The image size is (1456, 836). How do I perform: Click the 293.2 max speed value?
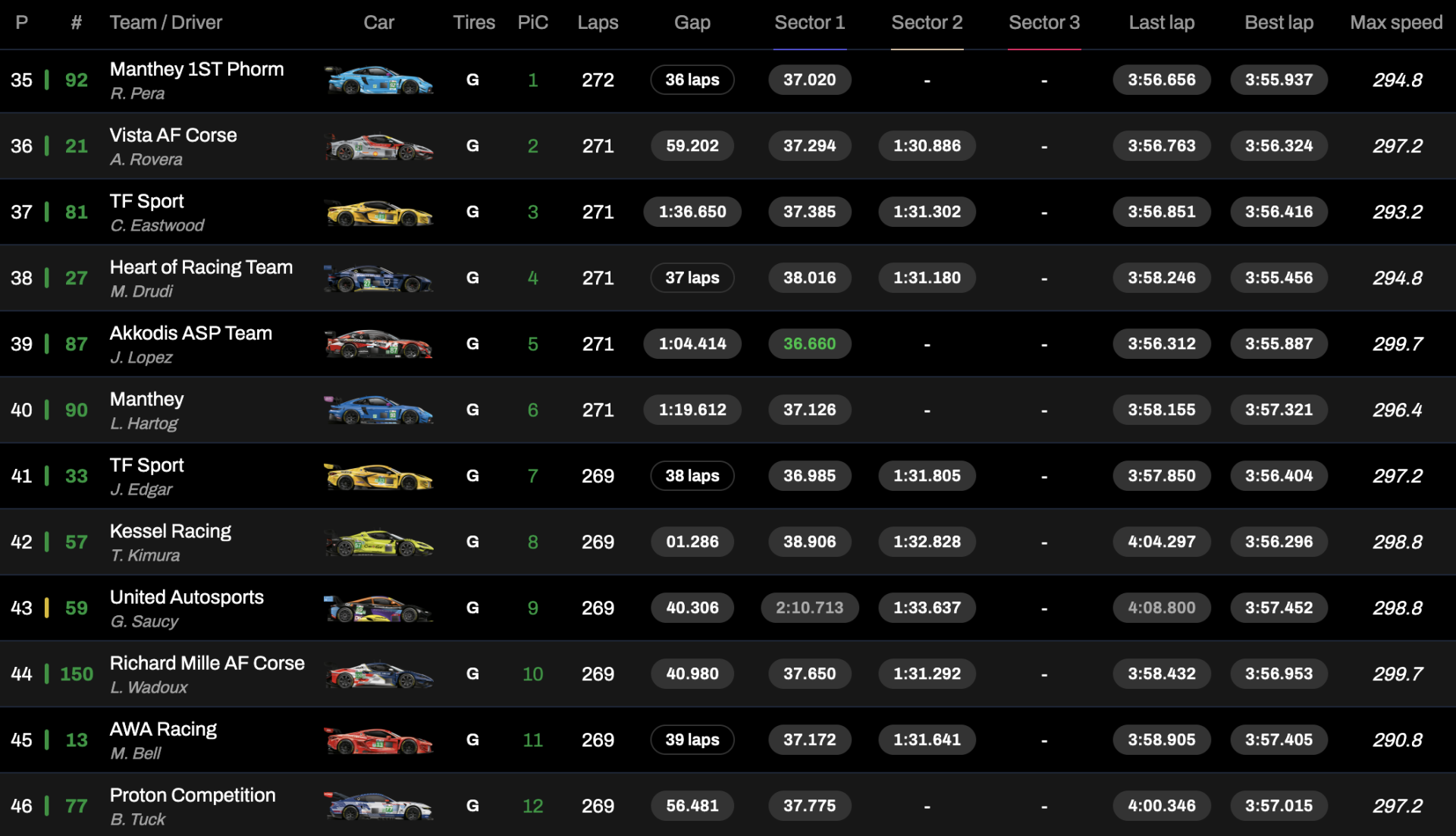coord(1397,212)
